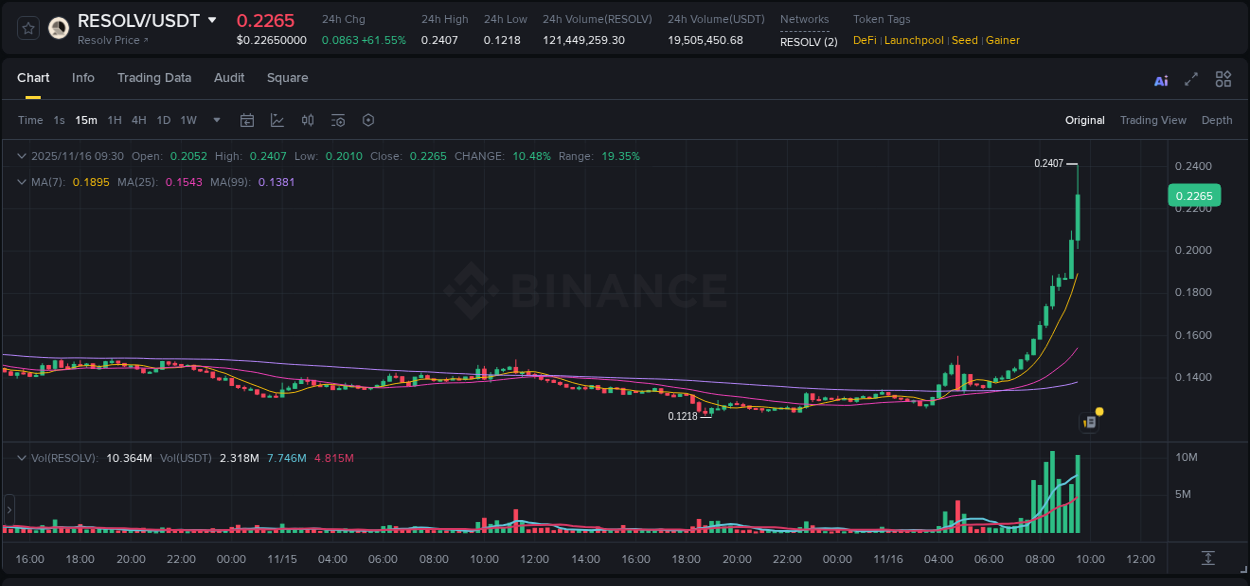Switch to the Trading Data tab
The image size is (1250, 586).
154,78
